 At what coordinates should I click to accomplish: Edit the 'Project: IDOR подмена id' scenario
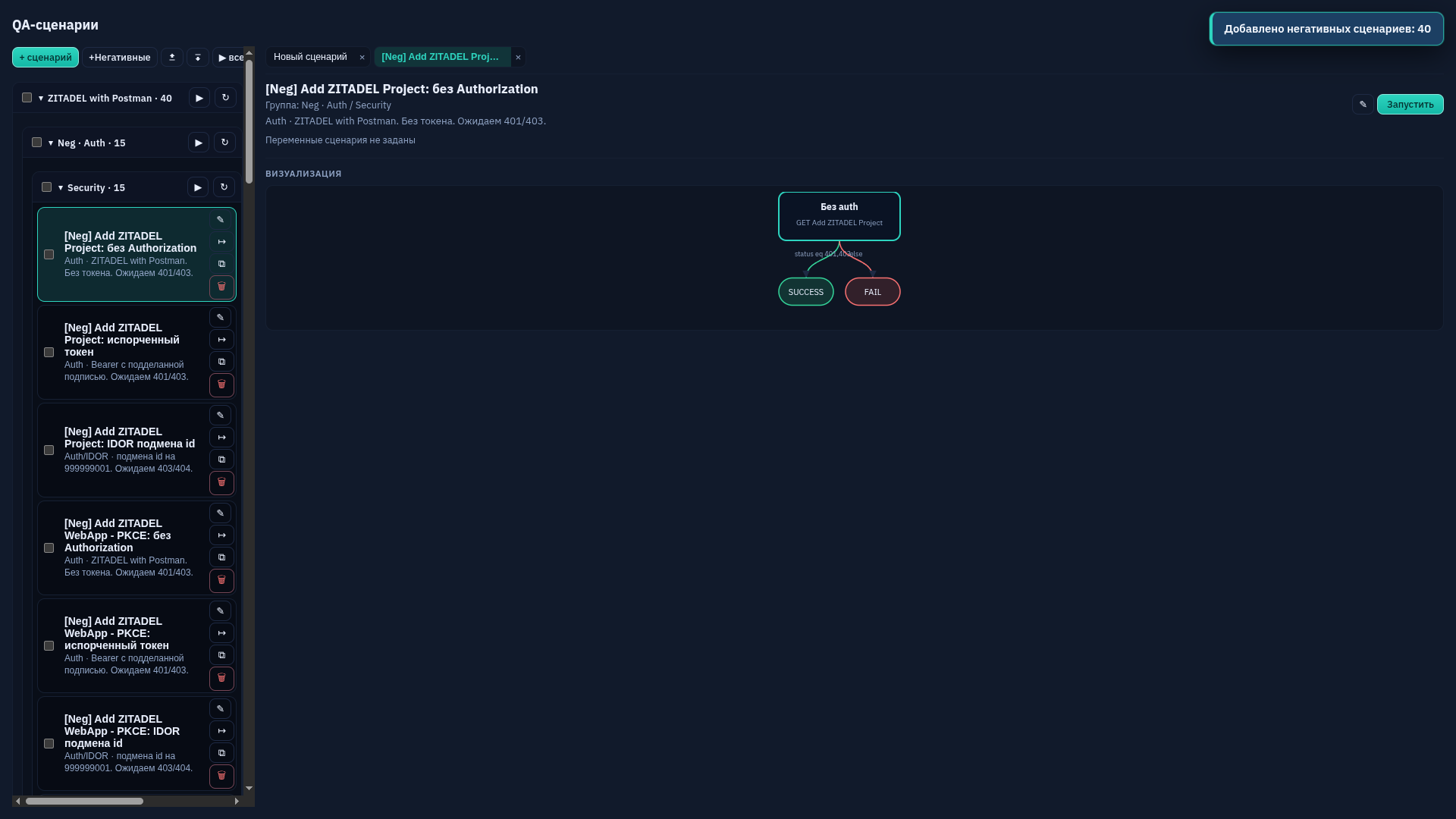click(221, 416)
